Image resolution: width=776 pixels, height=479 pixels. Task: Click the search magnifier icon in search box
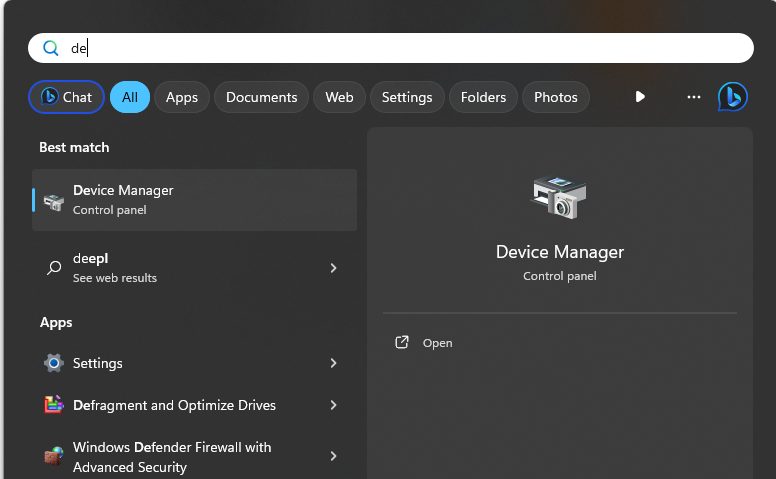click(x=50, y=48)
